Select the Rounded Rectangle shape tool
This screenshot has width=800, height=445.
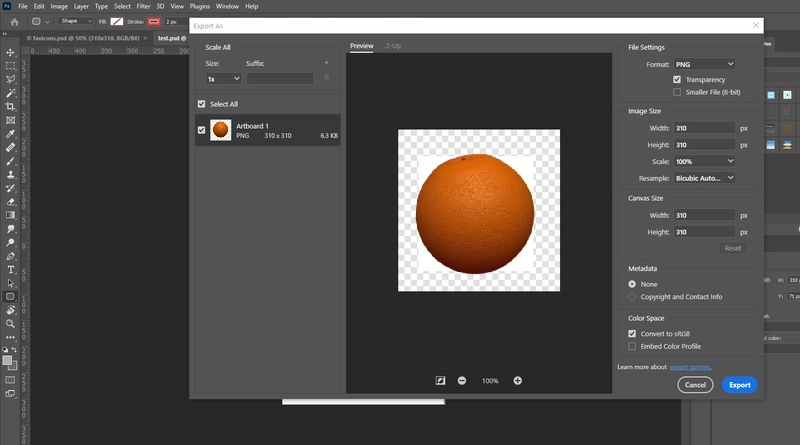pyautogui.click(x=10, y=296)
